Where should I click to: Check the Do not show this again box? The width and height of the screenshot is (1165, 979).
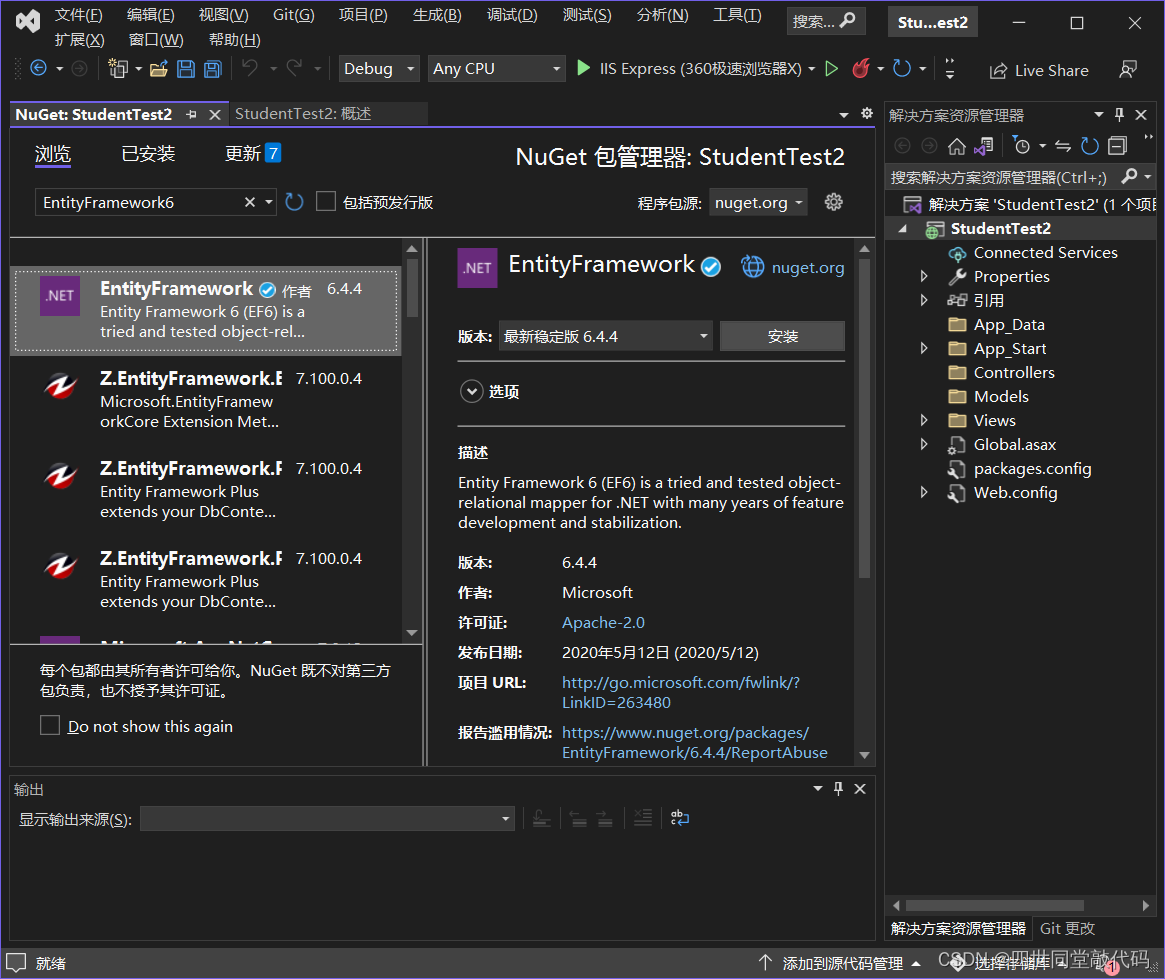[50, 725]
